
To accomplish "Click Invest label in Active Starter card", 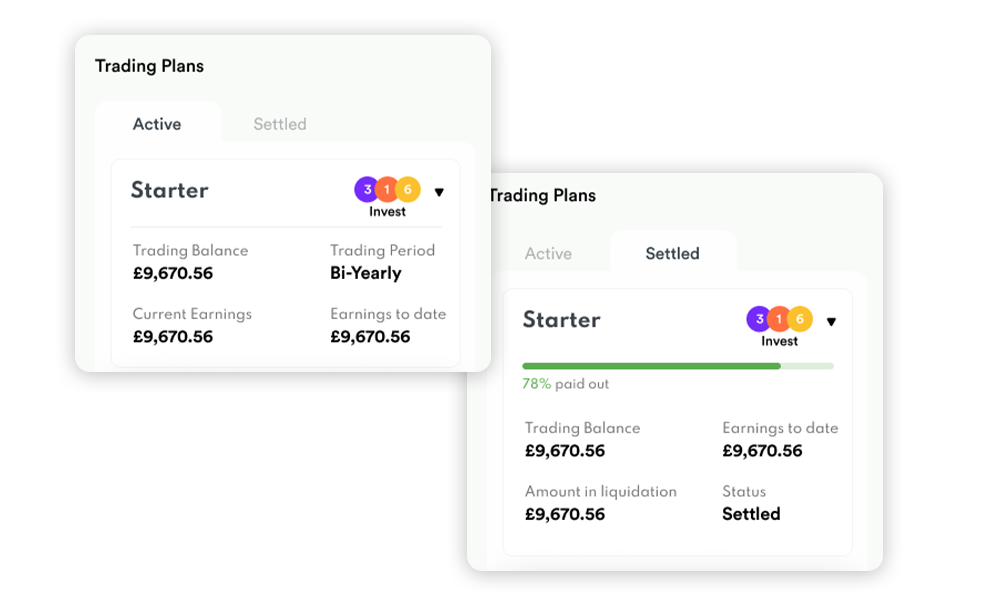I will 388,212.
